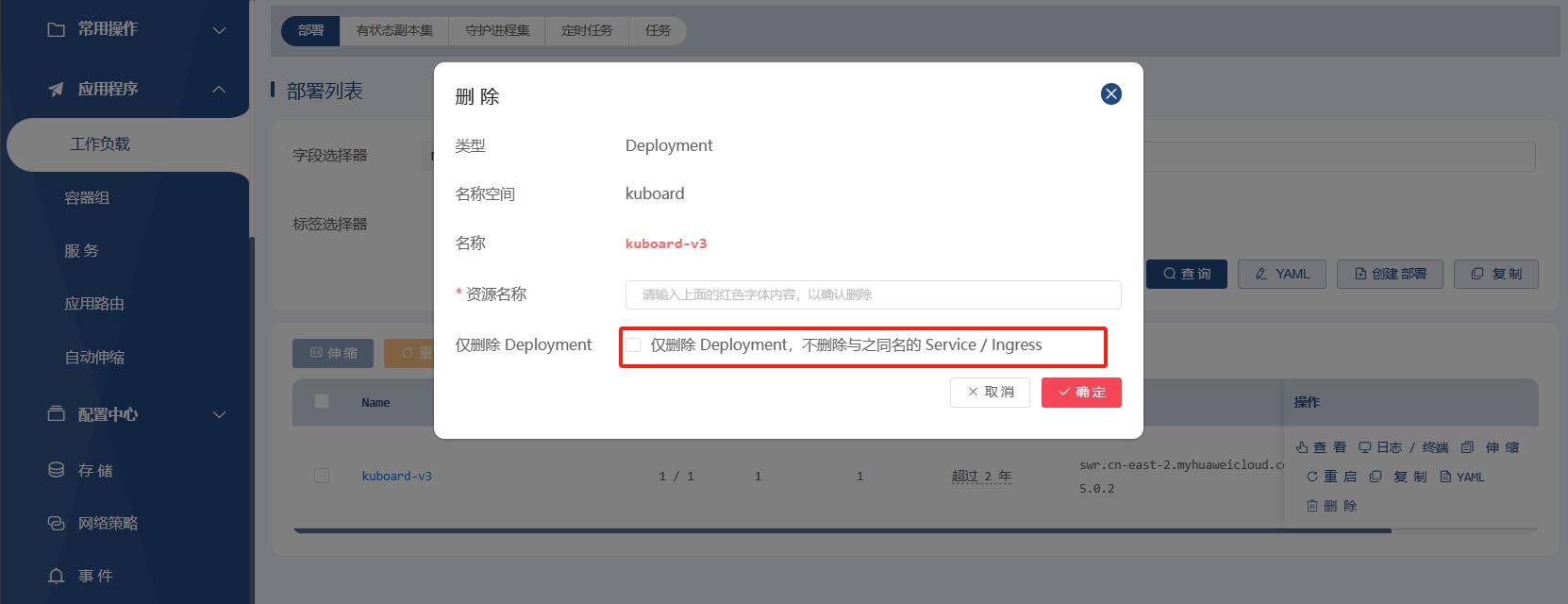Click the 常用操作 folder icon
This screenshot has width=1568, height=604.
57,29
